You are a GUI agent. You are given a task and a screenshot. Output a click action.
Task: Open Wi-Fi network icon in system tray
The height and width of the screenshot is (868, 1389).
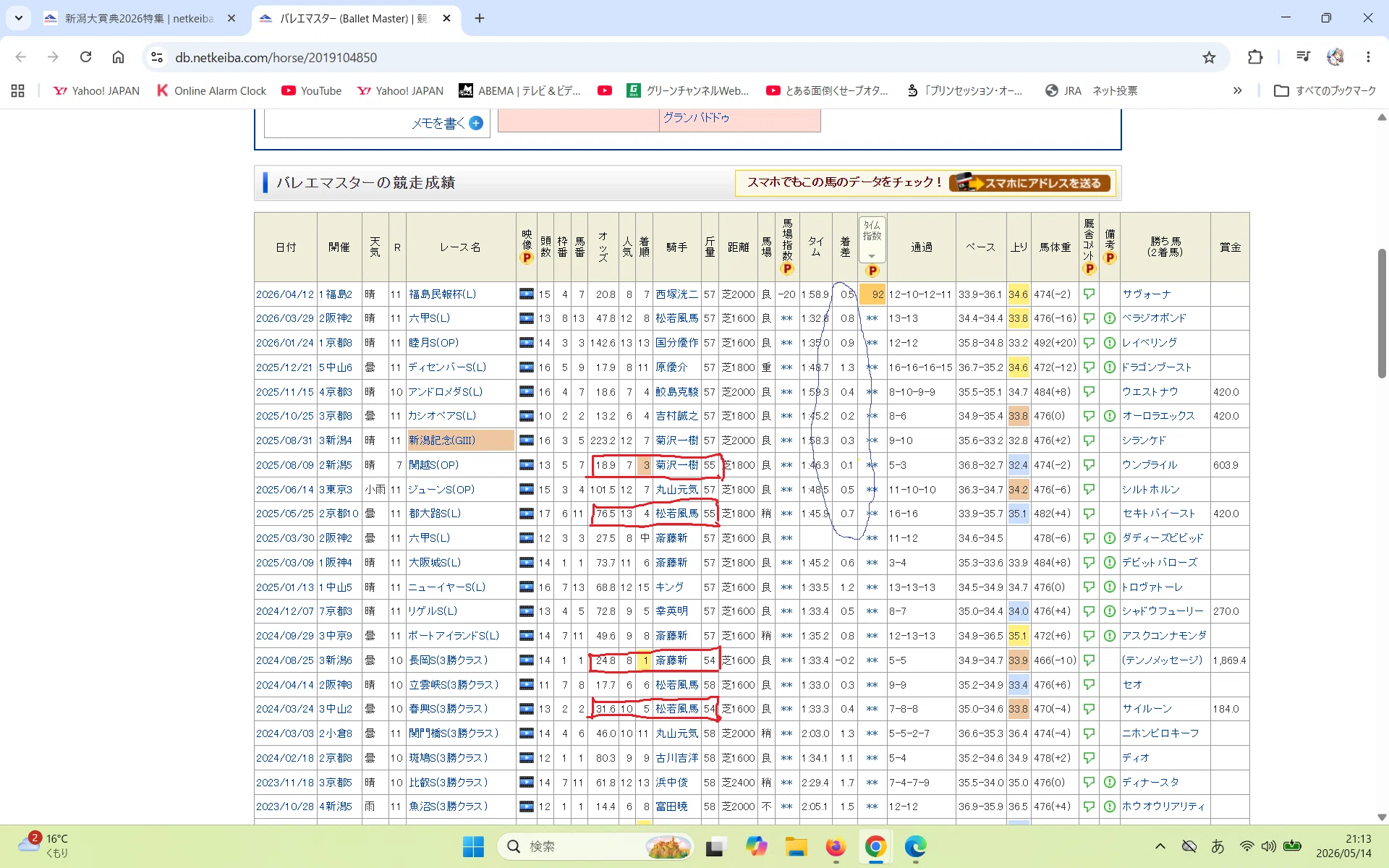[1246, 846]
